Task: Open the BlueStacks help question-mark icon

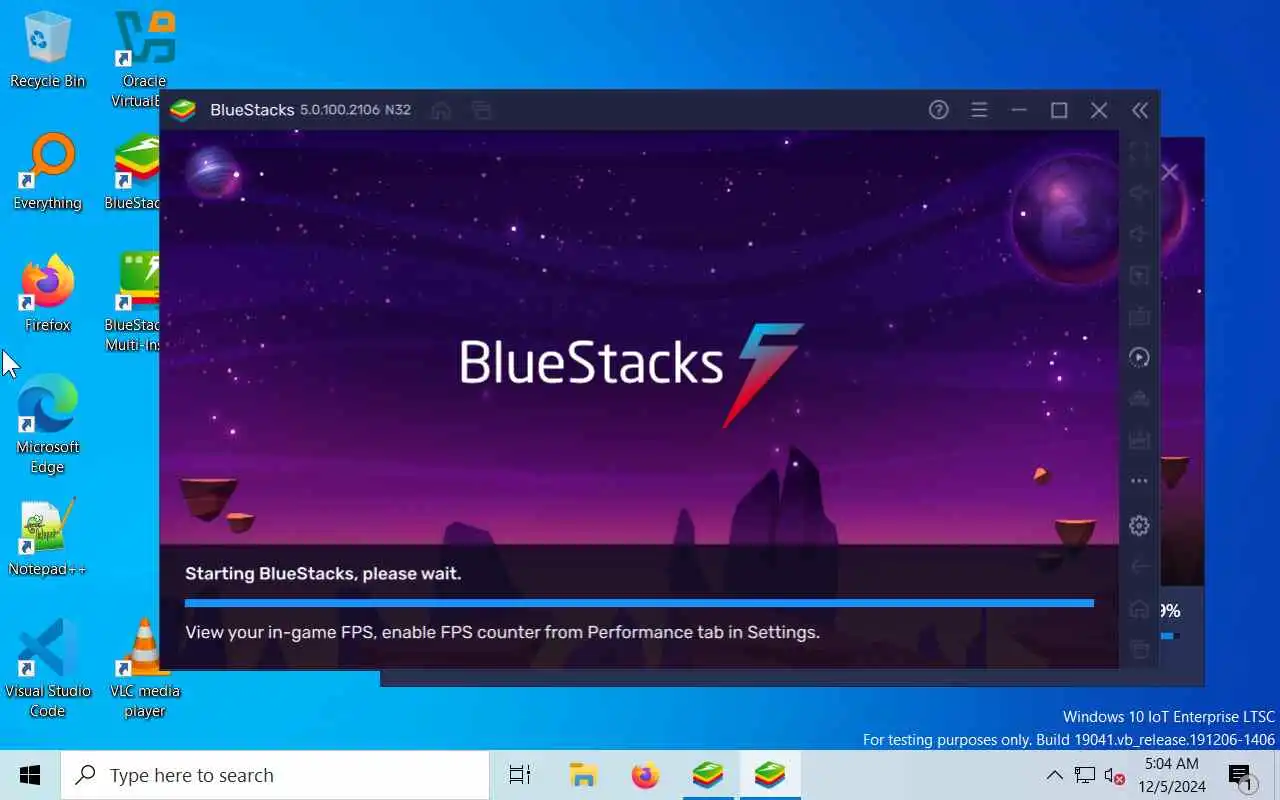Action: tap(938, 110)
